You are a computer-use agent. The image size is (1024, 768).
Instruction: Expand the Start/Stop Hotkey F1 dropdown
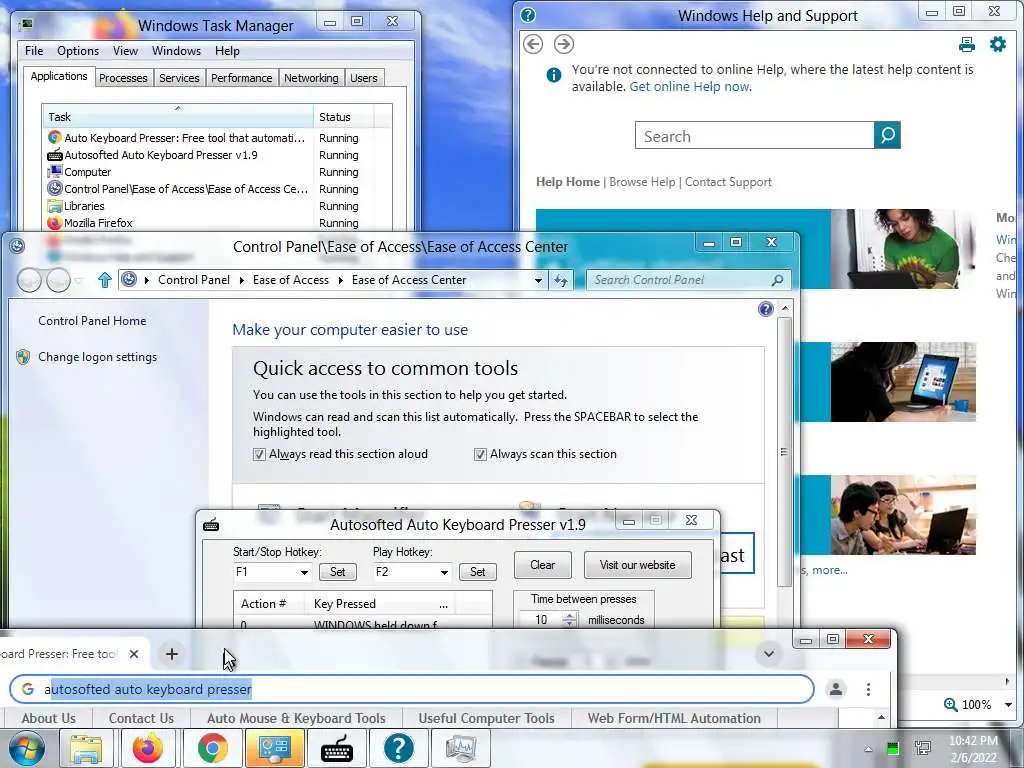(x=304, y=573)
